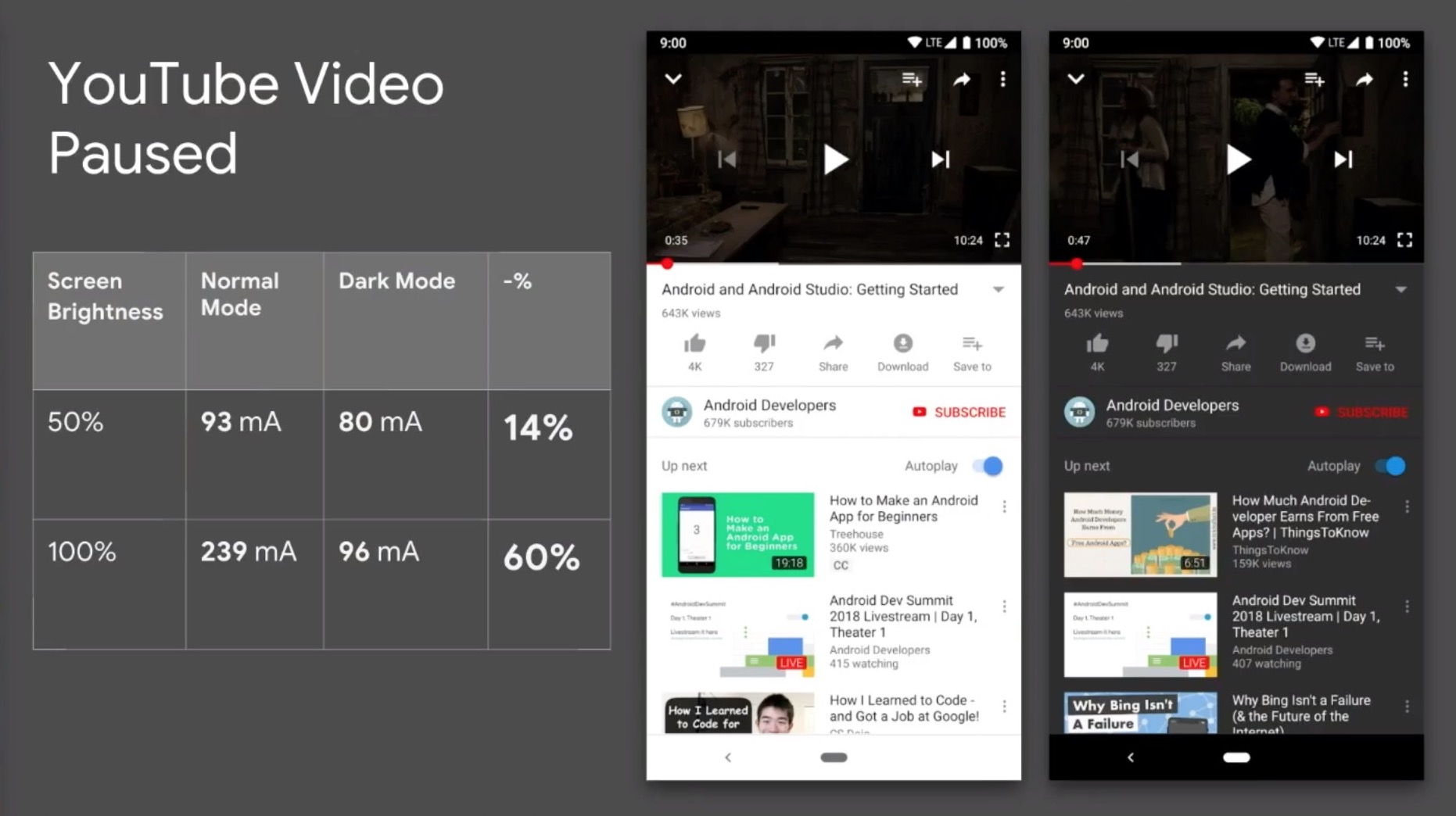Select the Download icon under the video

tap(902, 345)
